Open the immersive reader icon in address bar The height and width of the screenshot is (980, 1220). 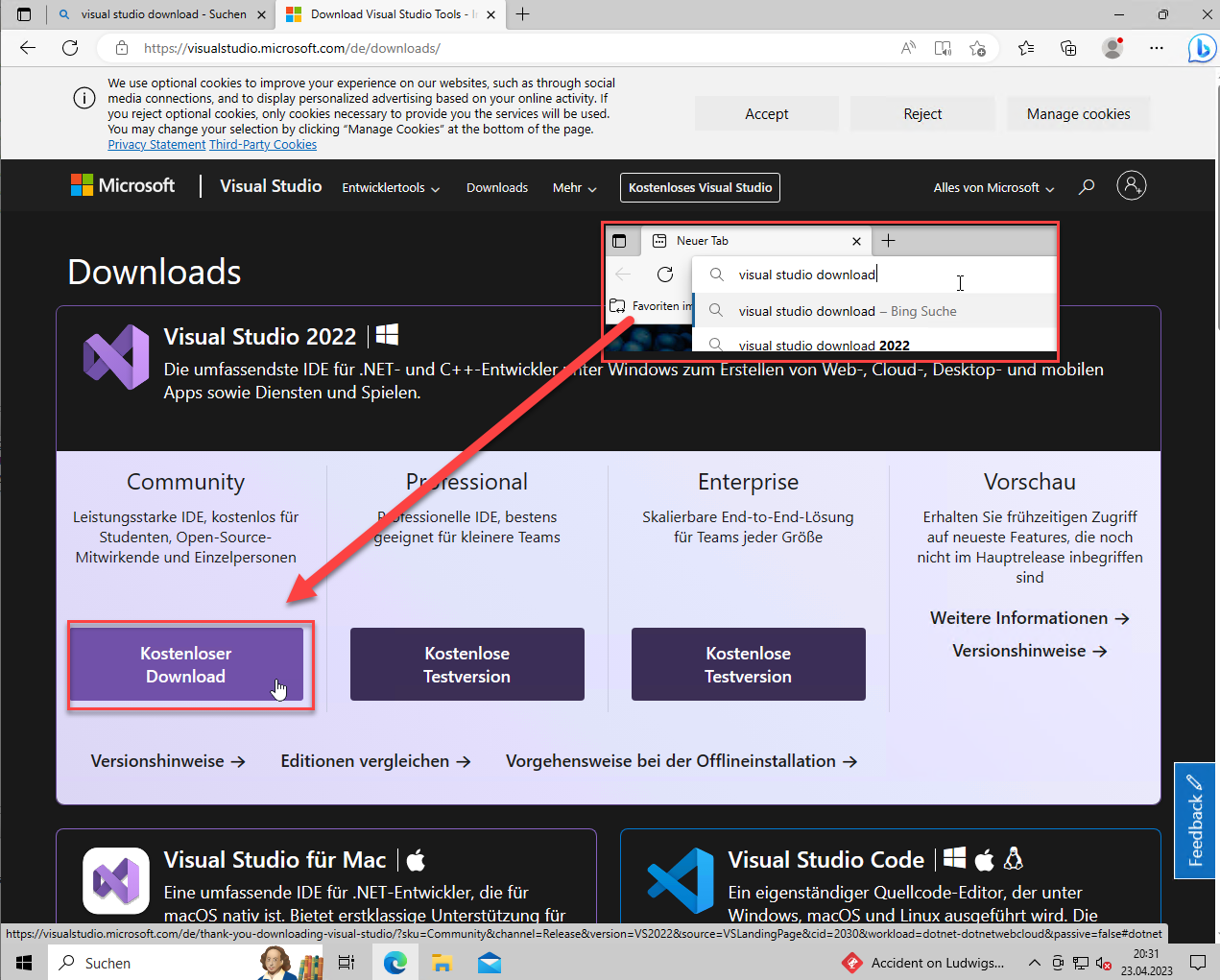pyautogui.click(x=943, y=48)
